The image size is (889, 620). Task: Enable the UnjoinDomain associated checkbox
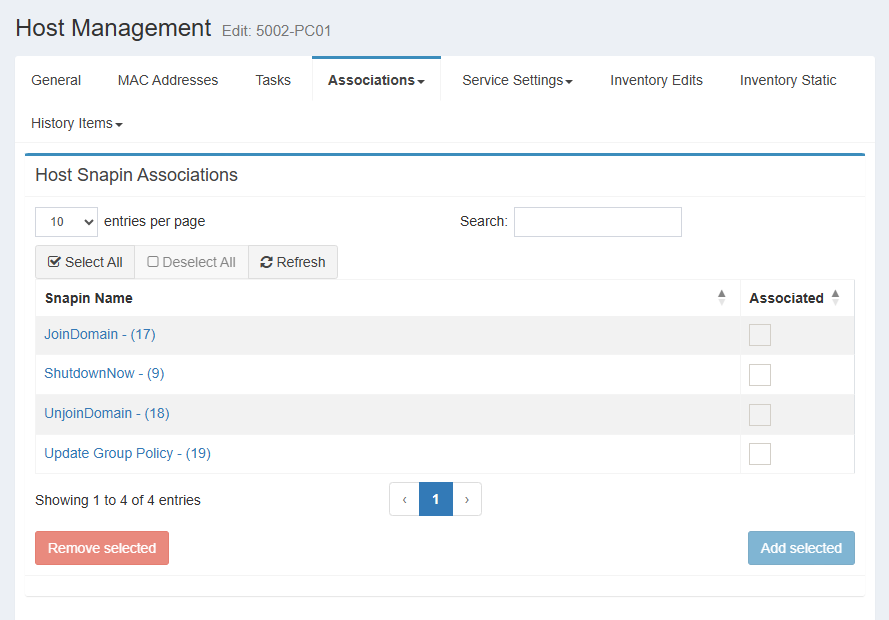pyautogui.click(x=760, y=414)
